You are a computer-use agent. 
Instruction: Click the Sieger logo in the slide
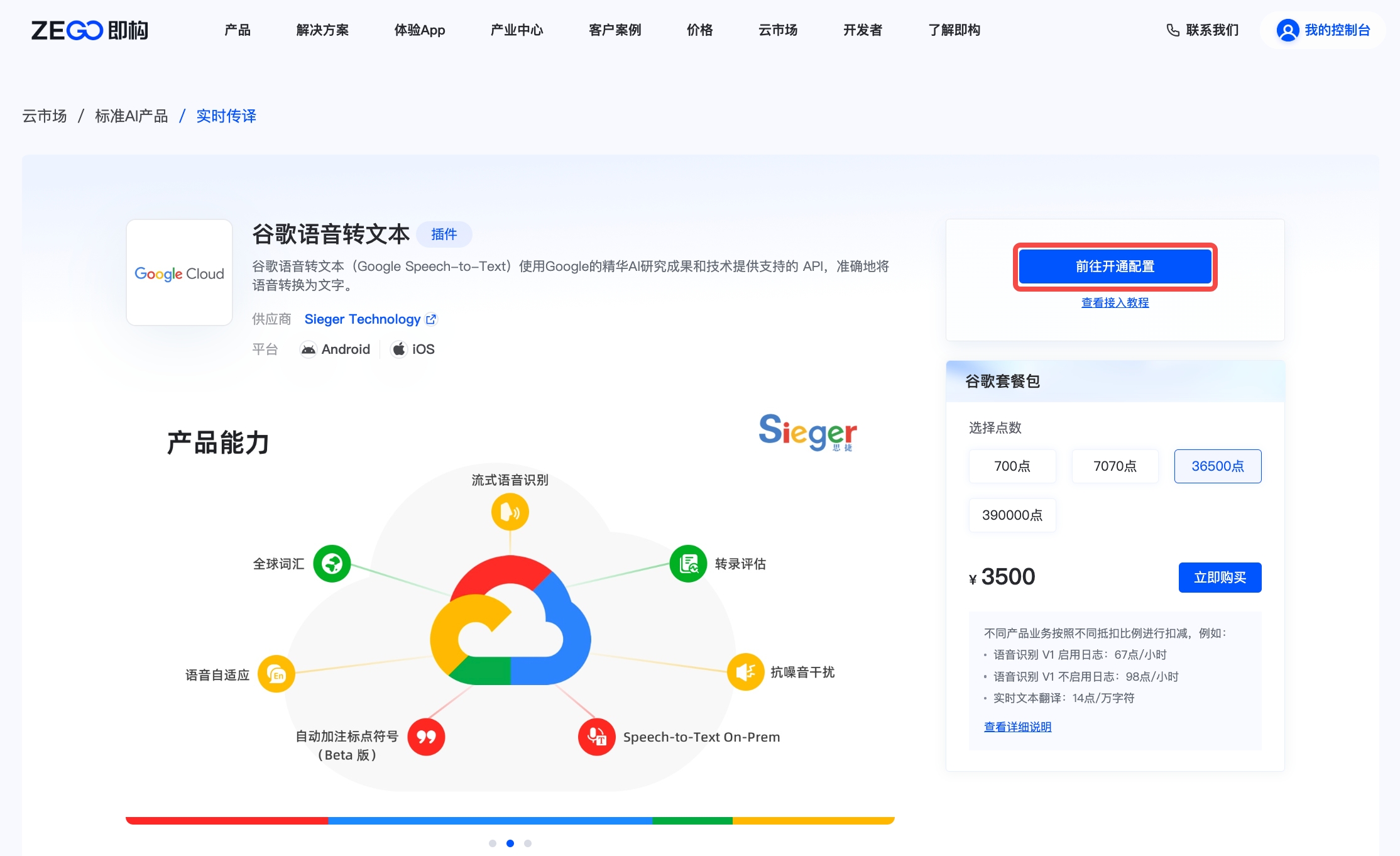coord(807,432)
